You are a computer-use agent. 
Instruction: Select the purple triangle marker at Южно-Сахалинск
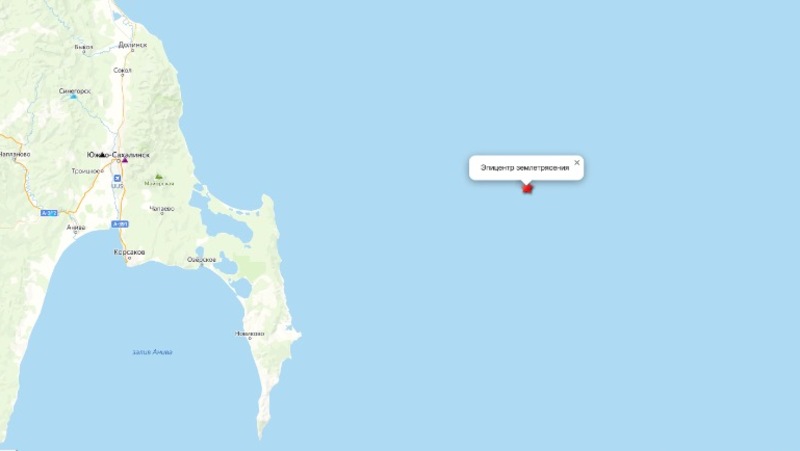pyautogui.click(x=125, y=160)
